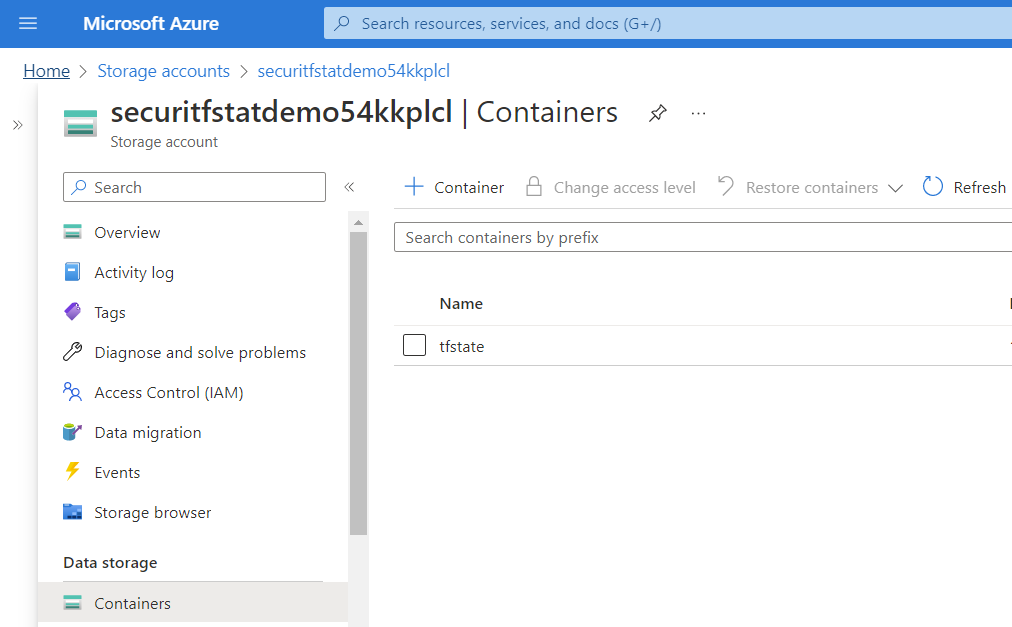1012x627 pixels.
Task: Pin the storage account to dashboard
Action: 657,113
